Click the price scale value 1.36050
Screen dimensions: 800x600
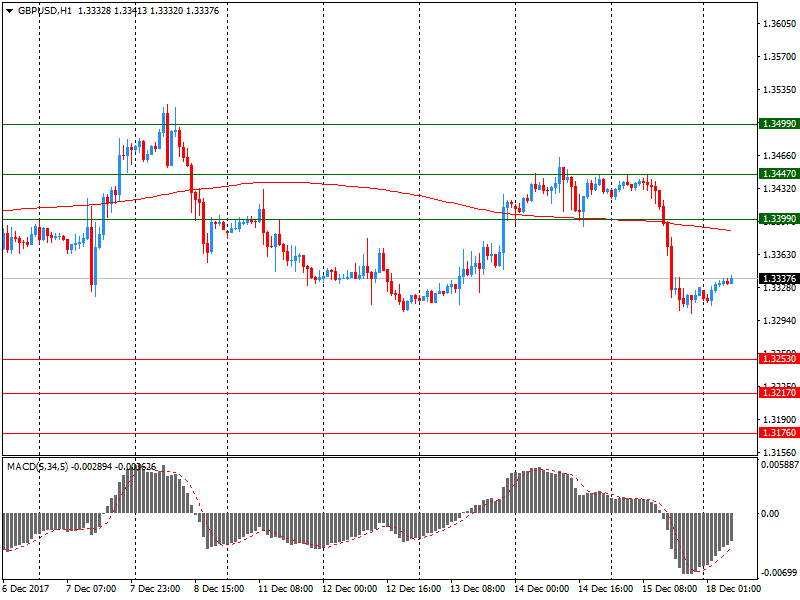pos(779,23)
